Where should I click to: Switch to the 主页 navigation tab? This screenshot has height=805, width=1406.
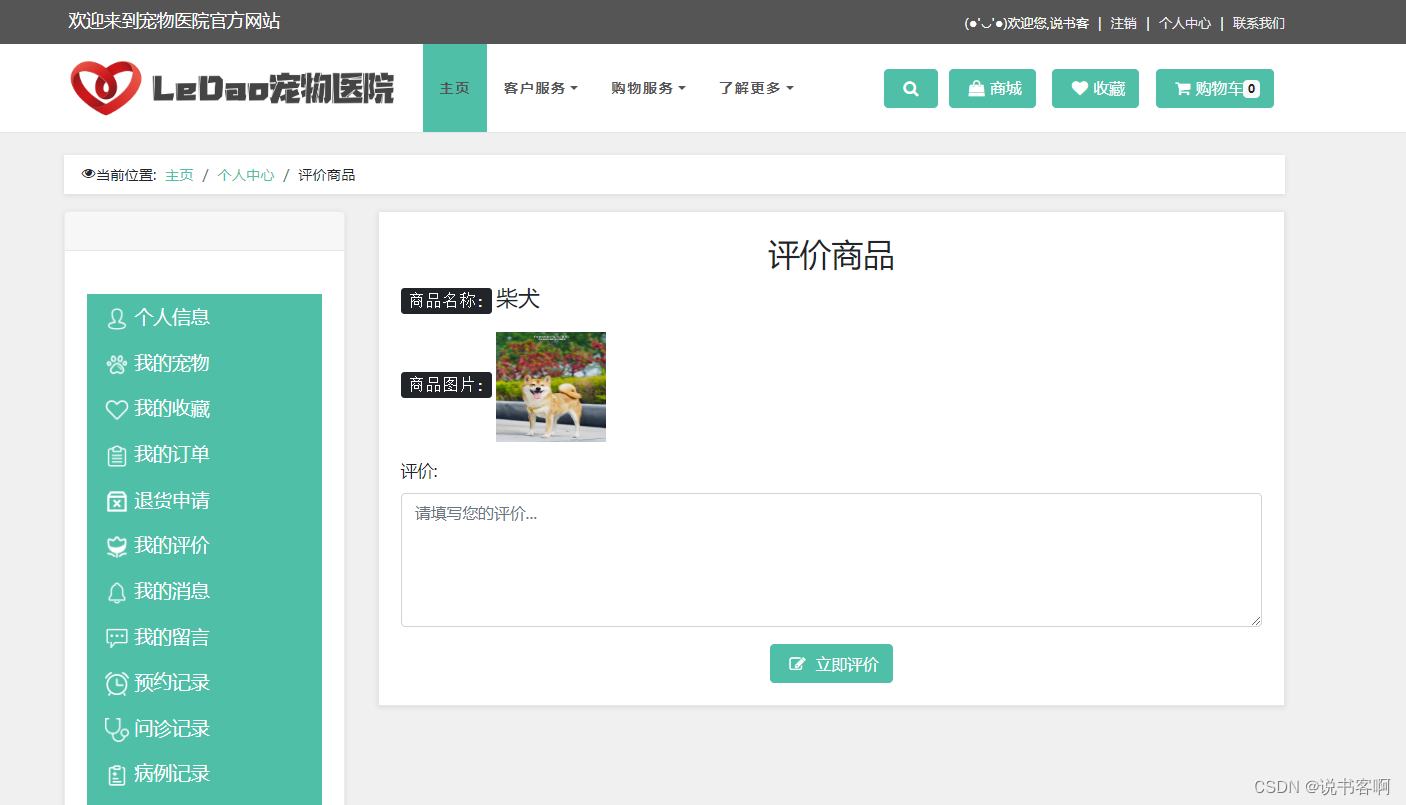(x=455, y=88)
